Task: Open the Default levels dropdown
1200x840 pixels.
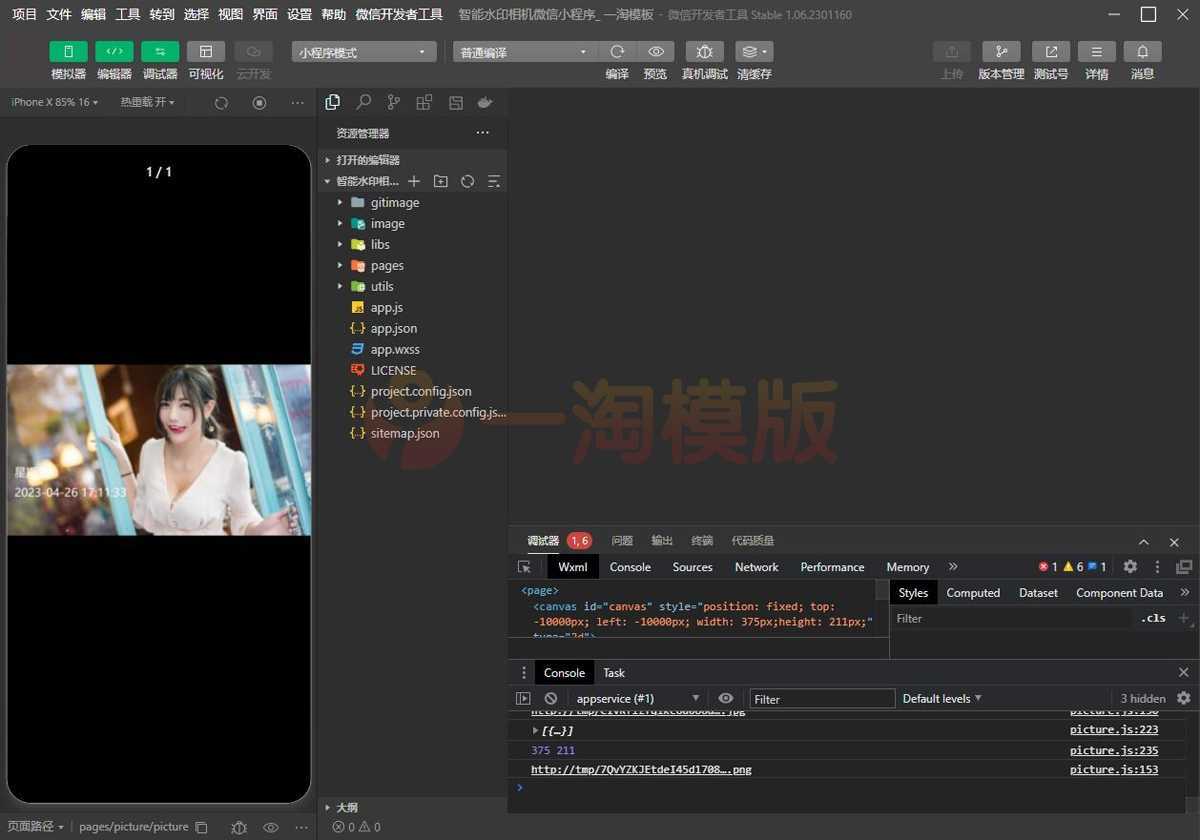Action: 942,698
